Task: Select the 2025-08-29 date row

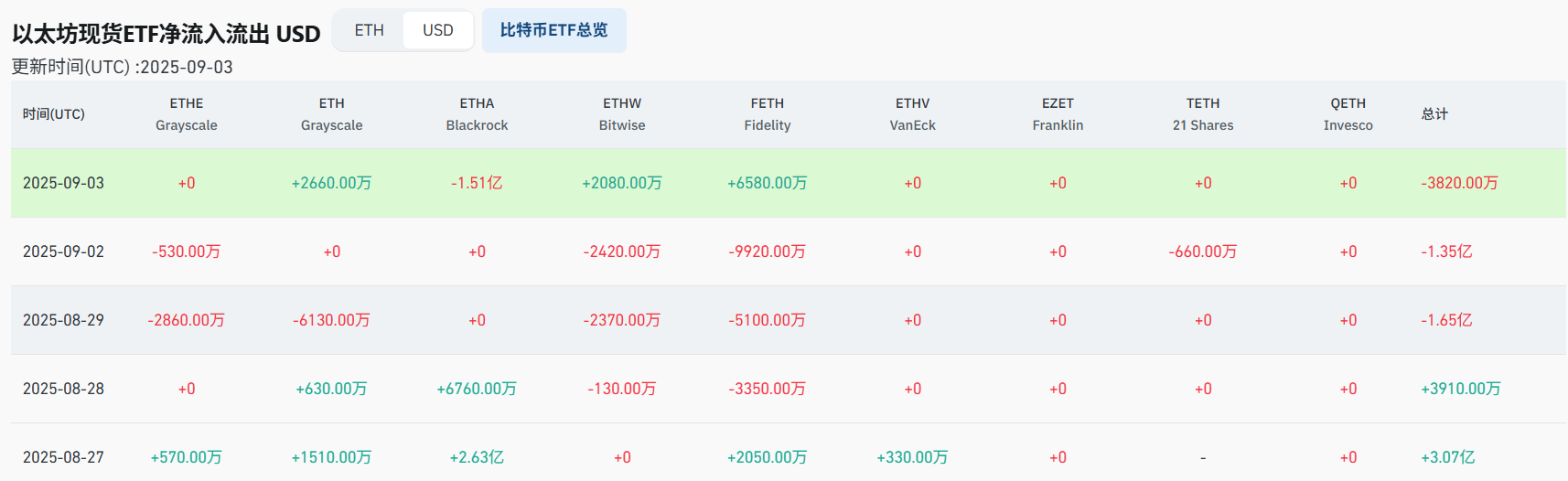Action: click(63, 320)
